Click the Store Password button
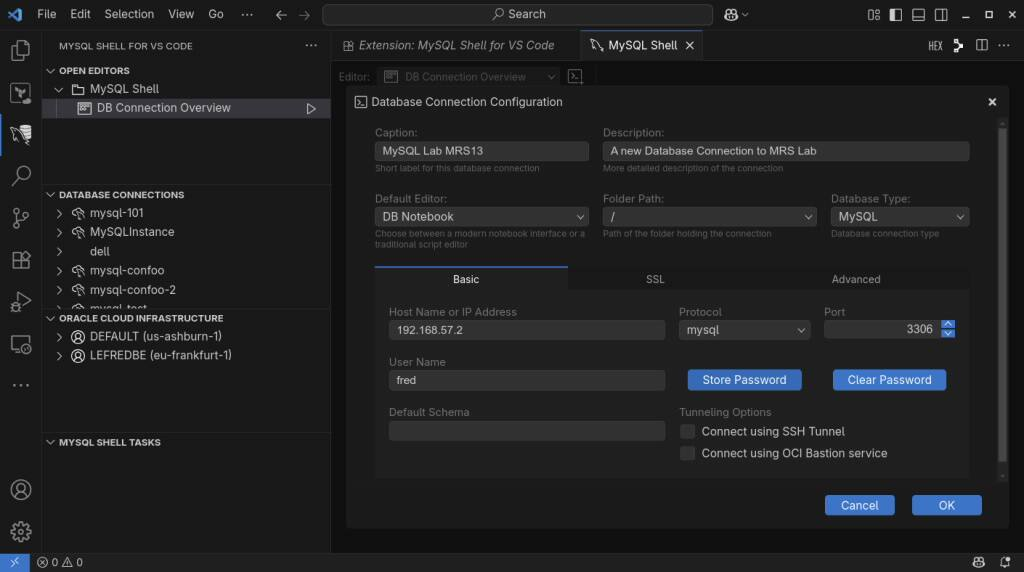The width and height of the screenshot is (1024, 572). coord(744,380)
